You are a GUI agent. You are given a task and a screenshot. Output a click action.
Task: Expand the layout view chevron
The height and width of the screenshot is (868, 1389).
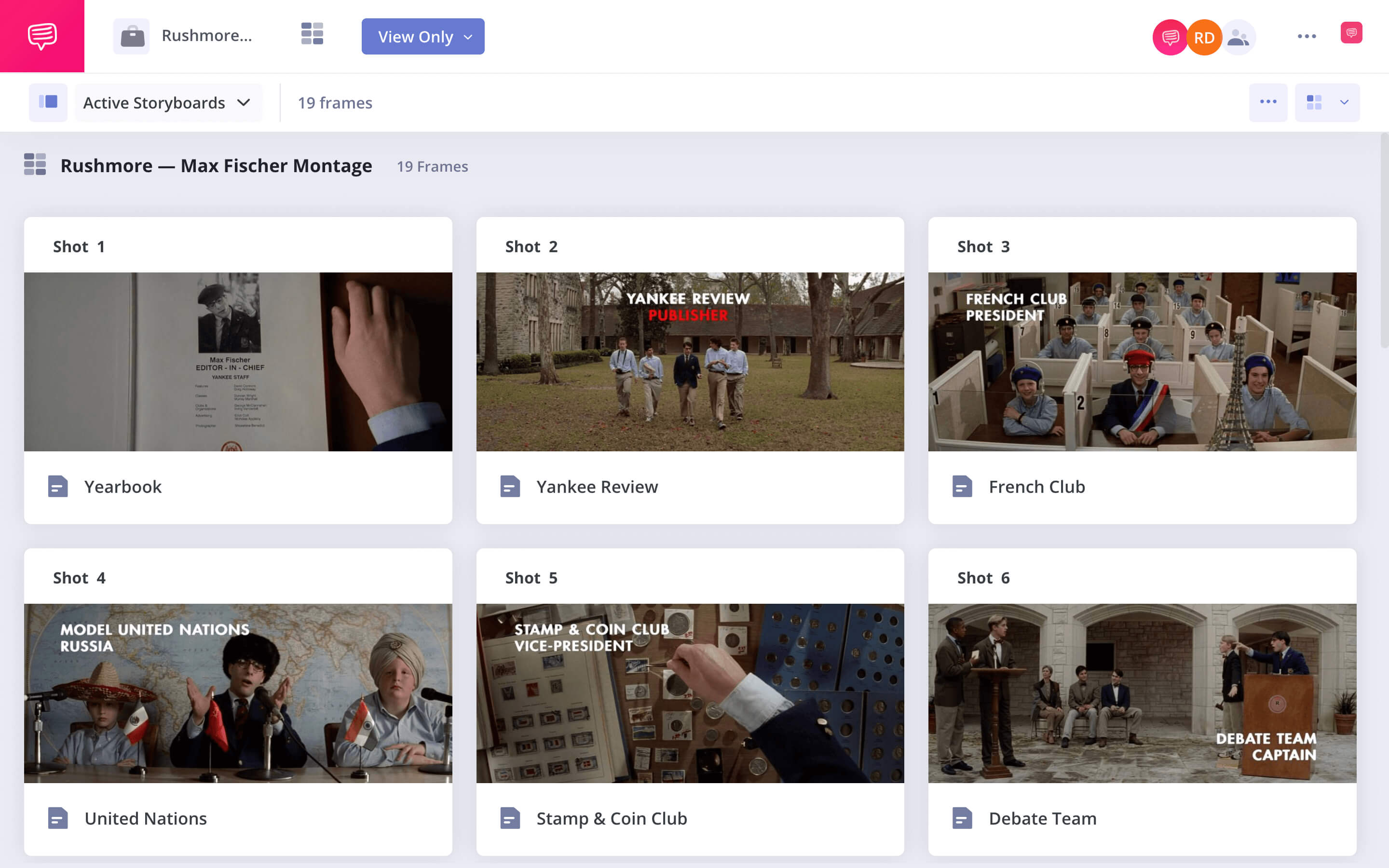pyautogui.click(x=1344, y=102)
